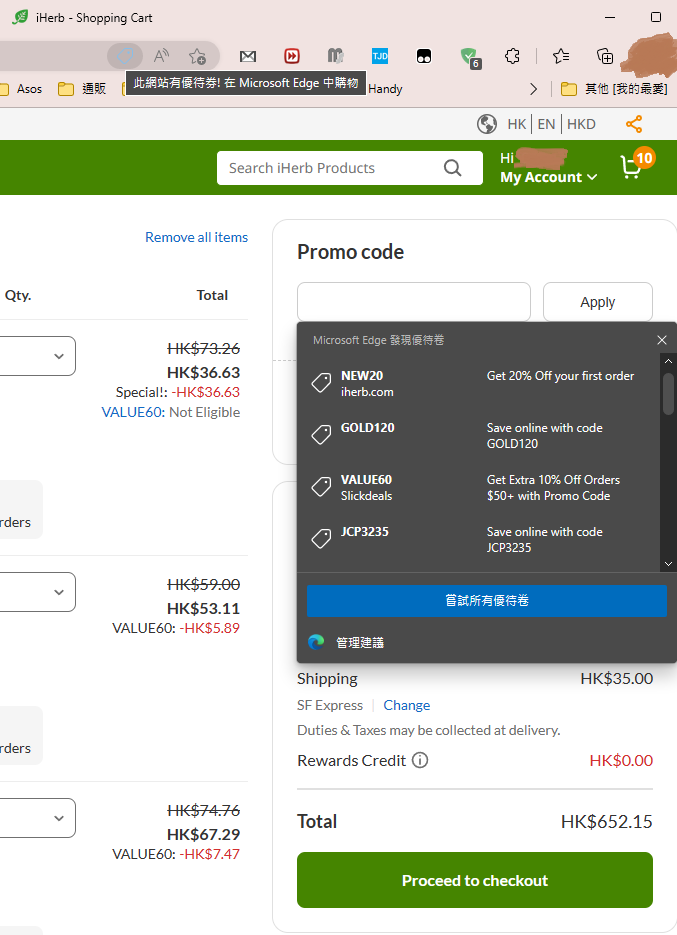Open the Handy bookmark
The width and height of the screenshot is (677, 935).
coord(385,89)
